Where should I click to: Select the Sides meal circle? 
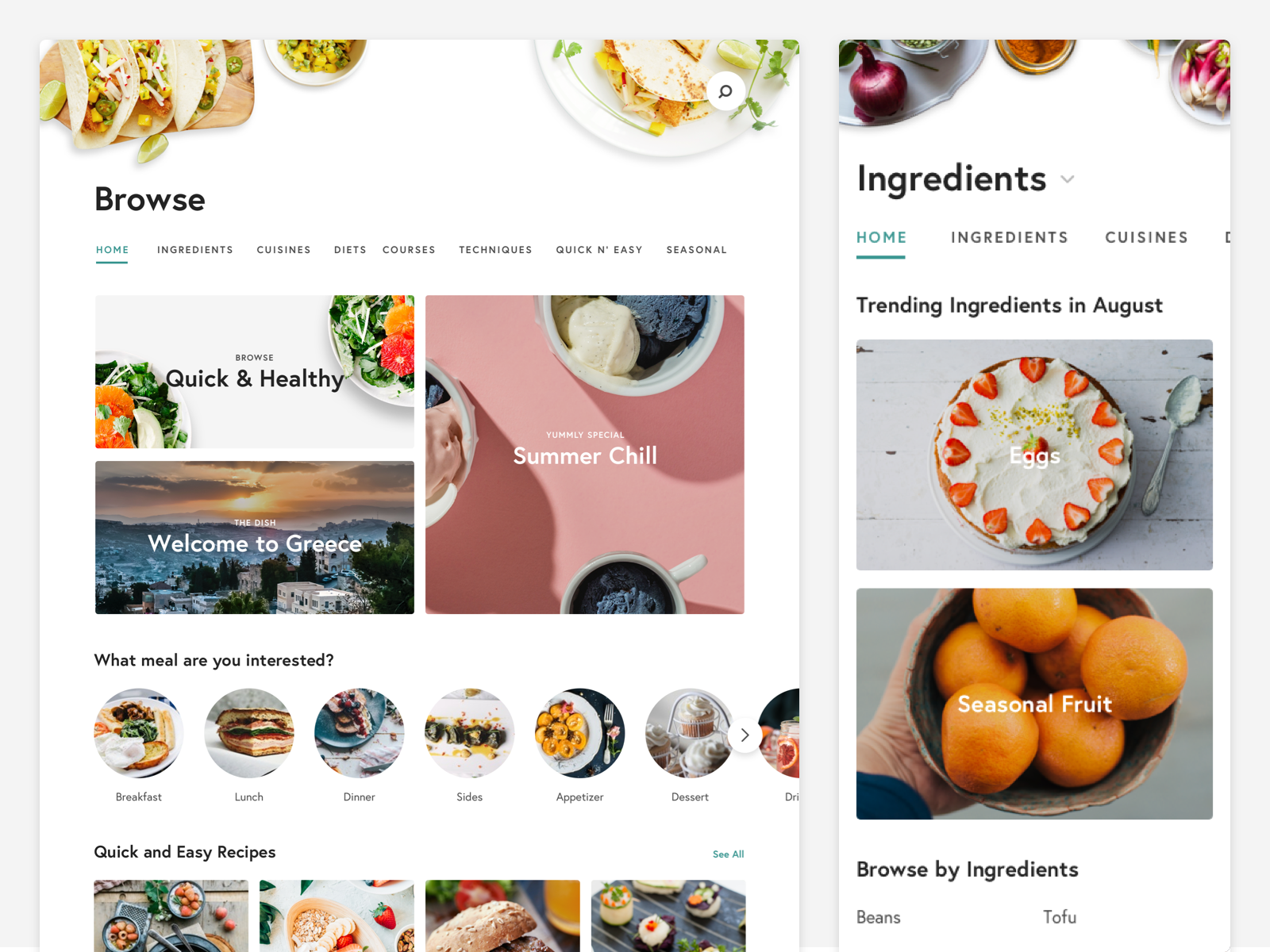click(x=470, y=733)
